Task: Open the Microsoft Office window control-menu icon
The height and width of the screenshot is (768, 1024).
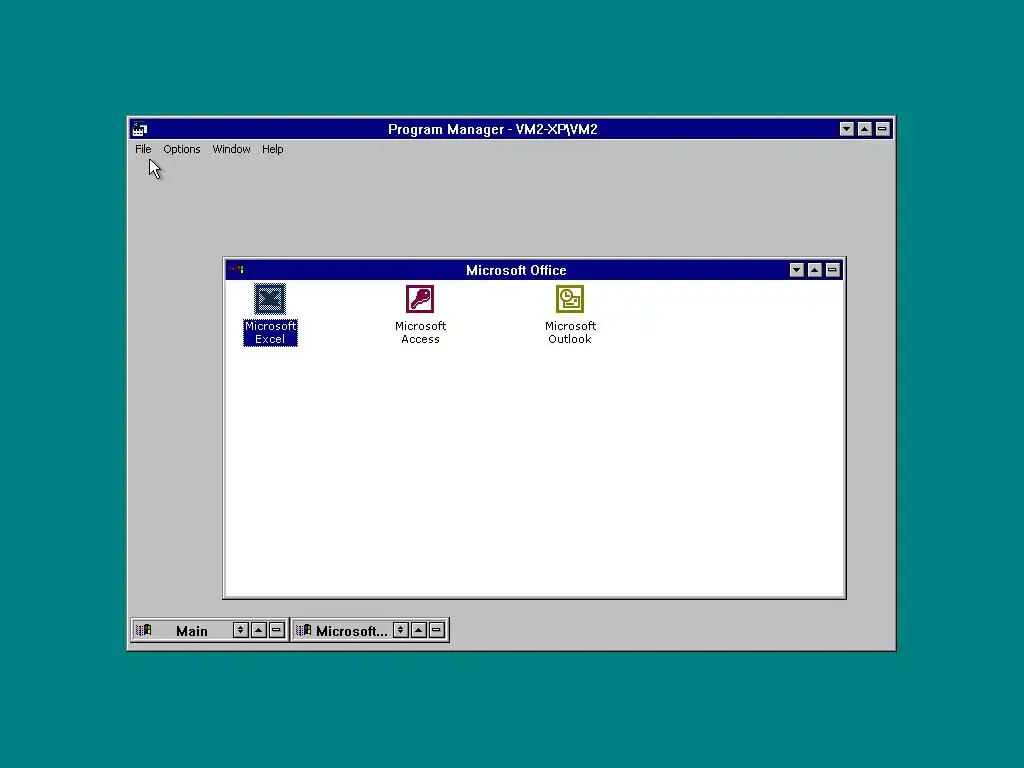Action: click(236, 269)
